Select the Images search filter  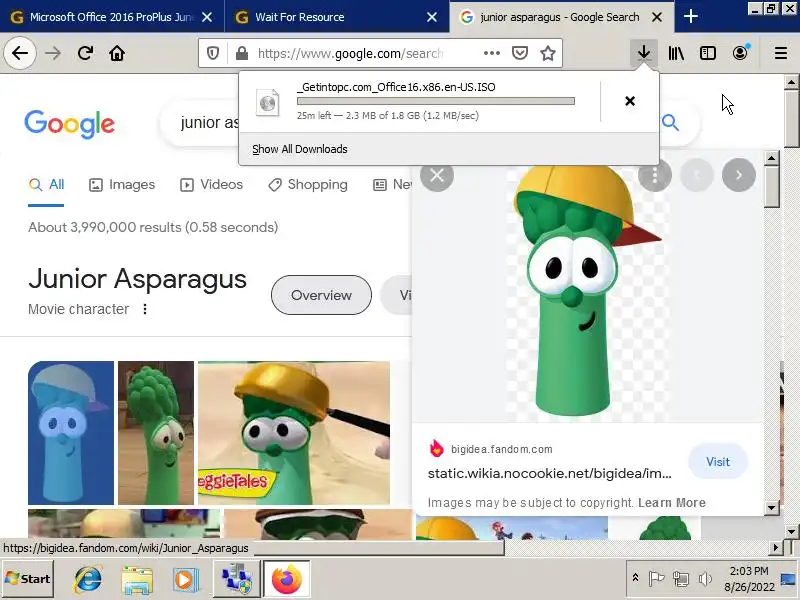(x=122, y=185)
